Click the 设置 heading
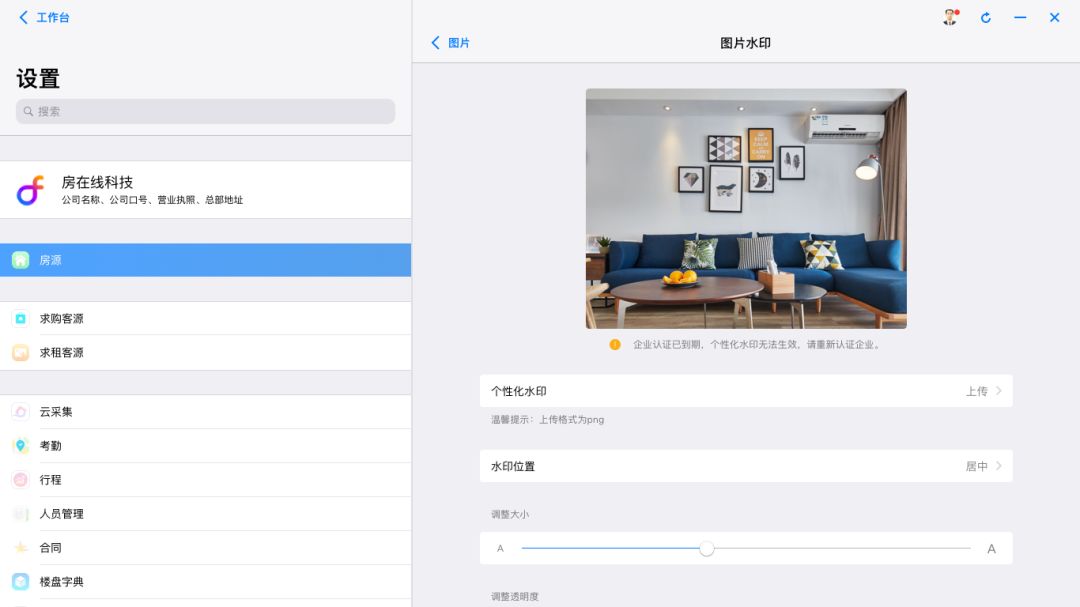This screenshot has width=1080, height=607. 38,79
